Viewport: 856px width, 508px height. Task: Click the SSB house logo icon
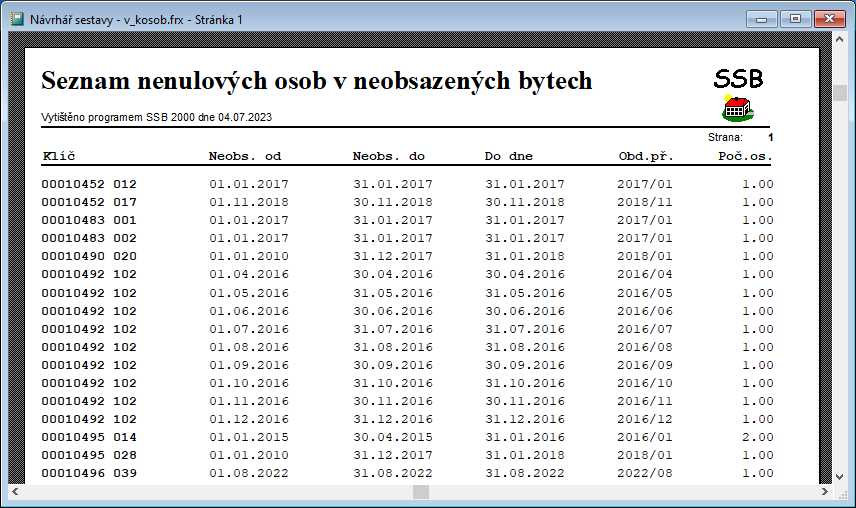click(738, 108)
